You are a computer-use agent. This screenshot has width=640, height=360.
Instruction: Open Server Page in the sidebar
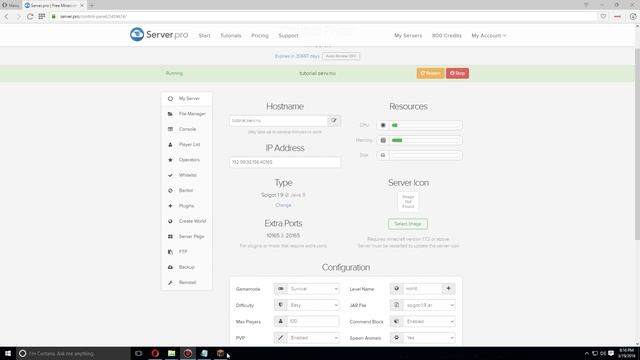tap(187, 236)
